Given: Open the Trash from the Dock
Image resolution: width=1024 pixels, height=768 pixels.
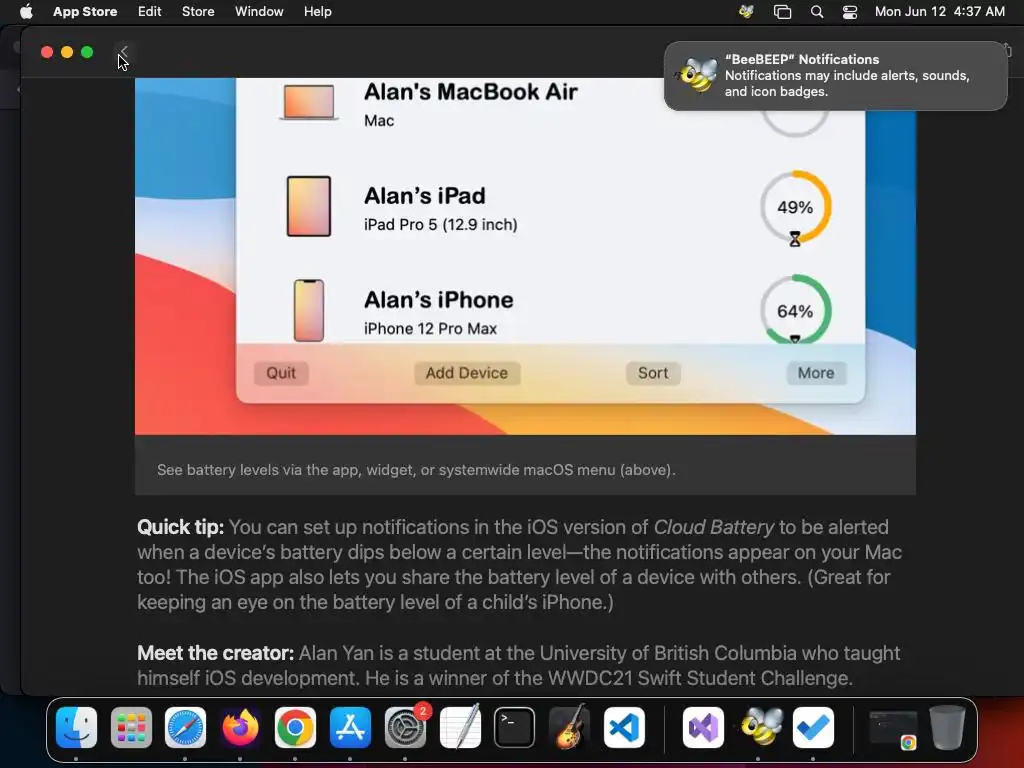Looking at the screenshot, I should [x=947, y=727].
